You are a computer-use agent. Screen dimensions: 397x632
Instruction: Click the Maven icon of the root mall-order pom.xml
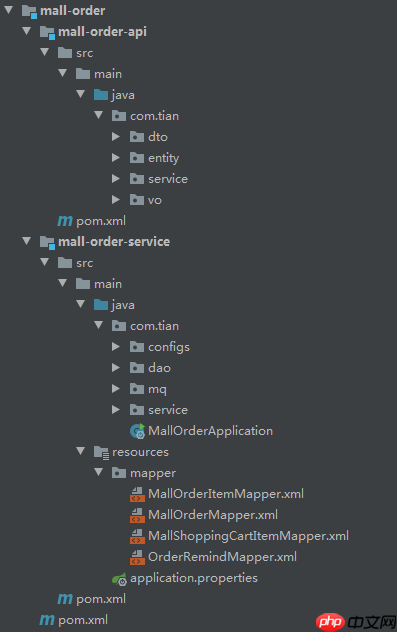(x=47, y=620)
